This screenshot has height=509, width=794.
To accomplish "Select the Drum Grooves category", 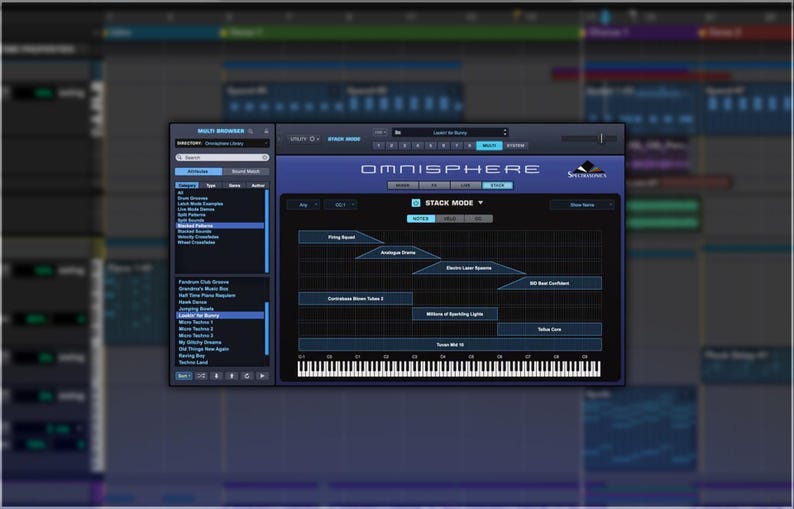I will pos(220,198).
